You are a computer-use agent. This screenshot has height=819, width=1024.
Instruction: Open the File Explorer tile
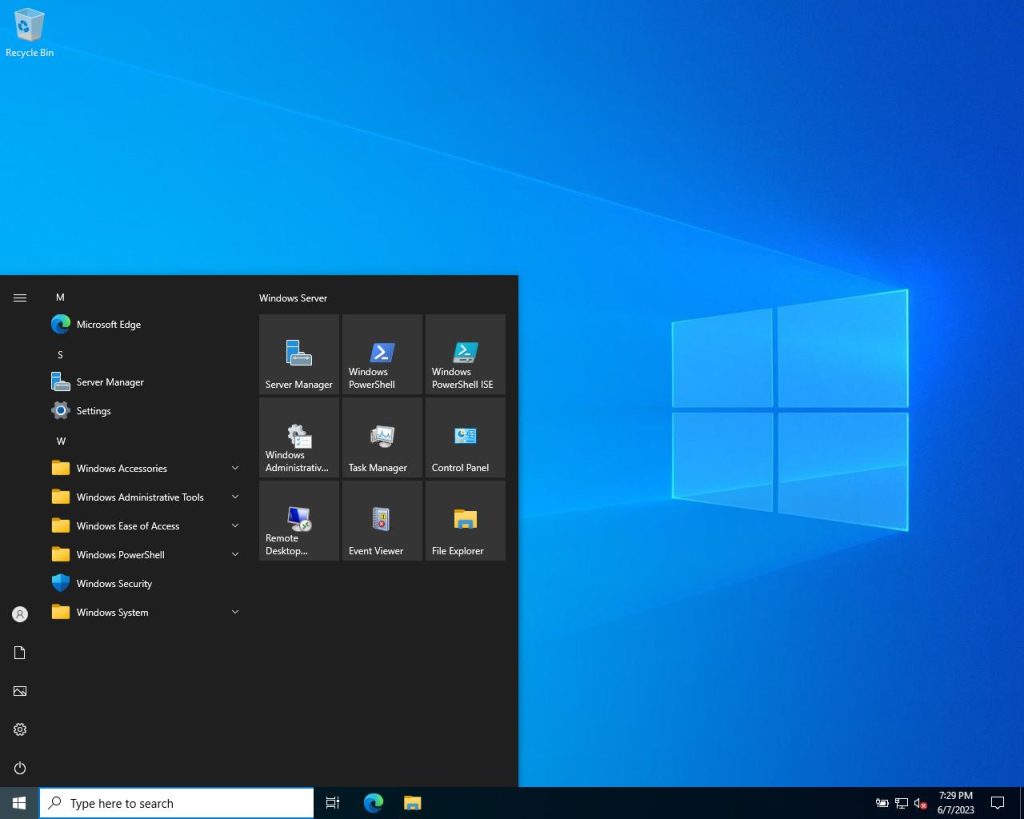tap(464, 520)
